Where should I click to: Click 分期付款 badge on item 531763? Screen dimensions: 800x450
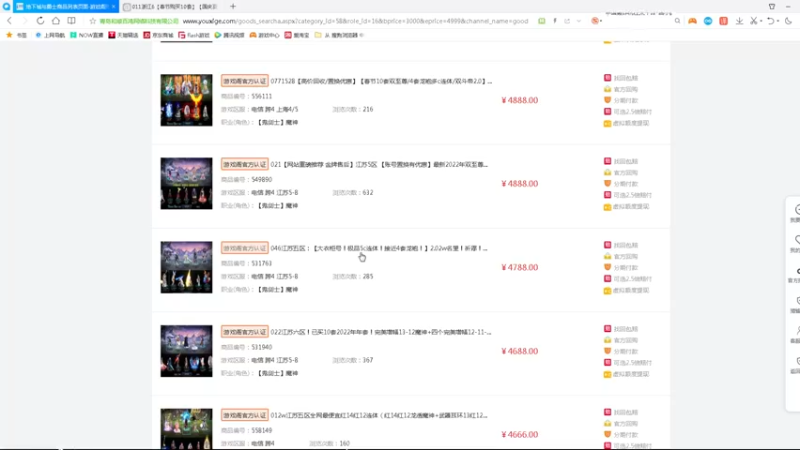coord(621,267)
